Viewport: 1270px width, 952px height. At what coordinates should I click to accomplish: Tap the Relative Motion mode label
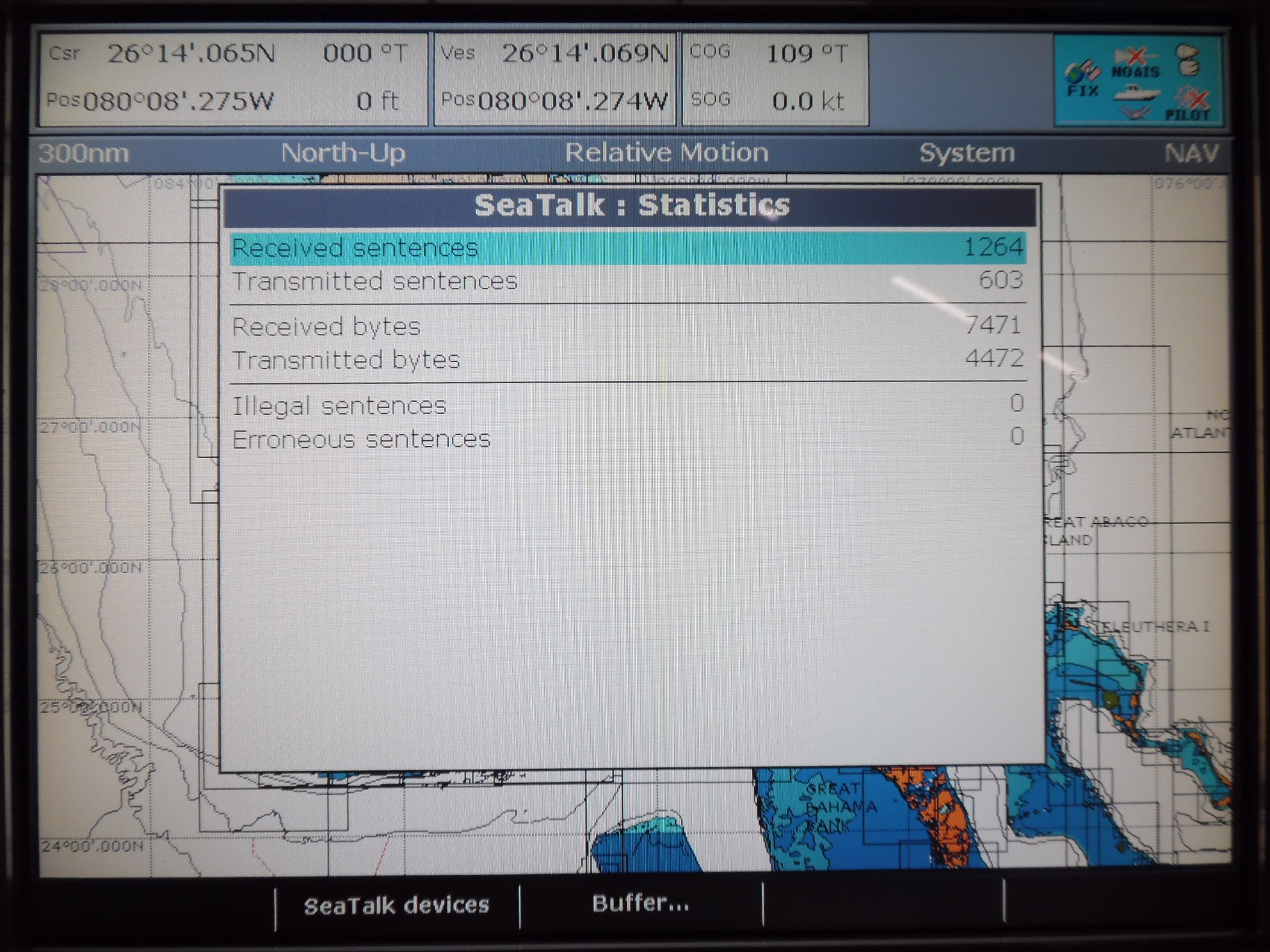(666, 153)
